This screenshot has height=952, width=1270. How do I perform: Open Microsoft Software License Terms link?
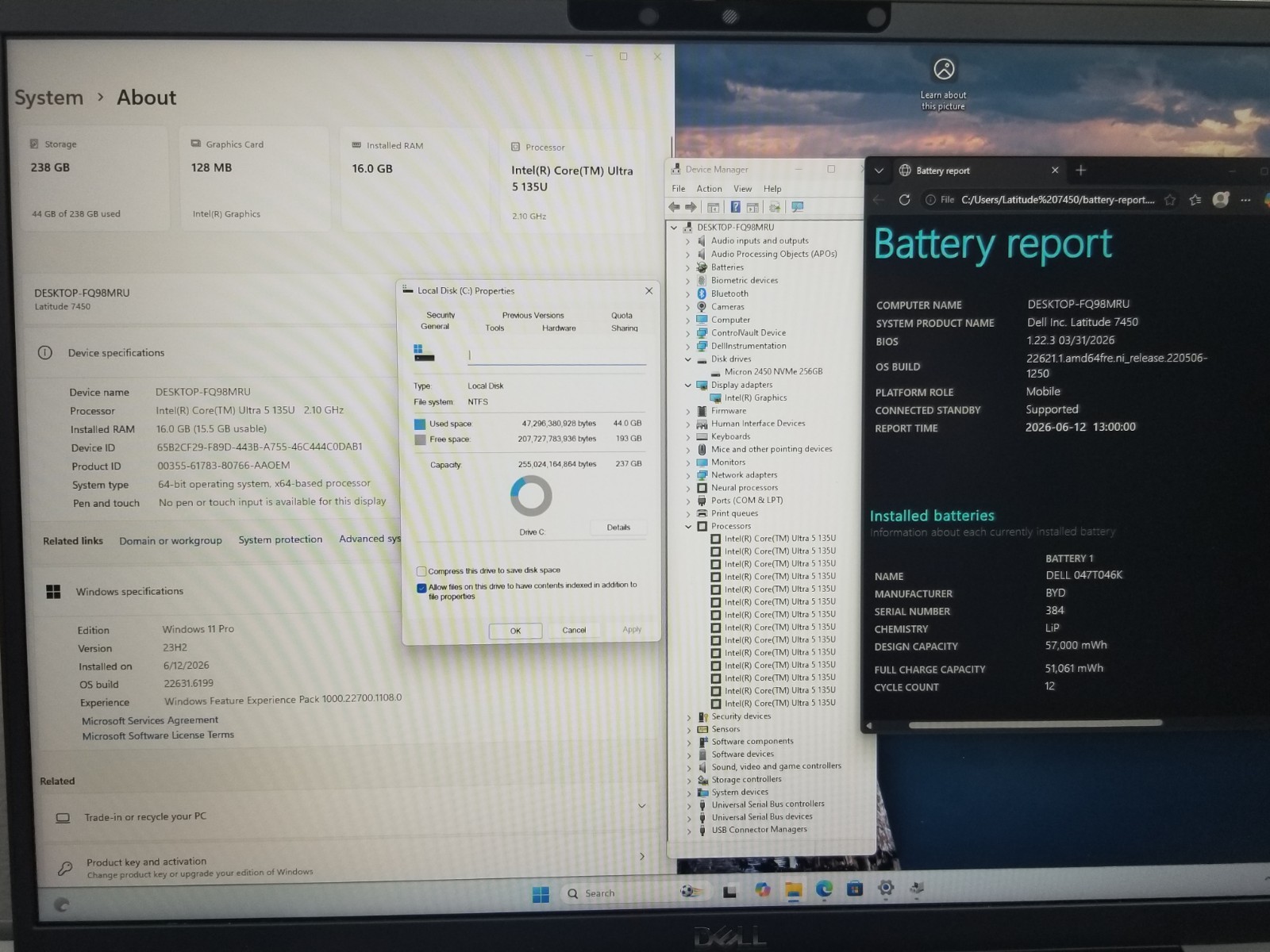click(x=158, y=735)
